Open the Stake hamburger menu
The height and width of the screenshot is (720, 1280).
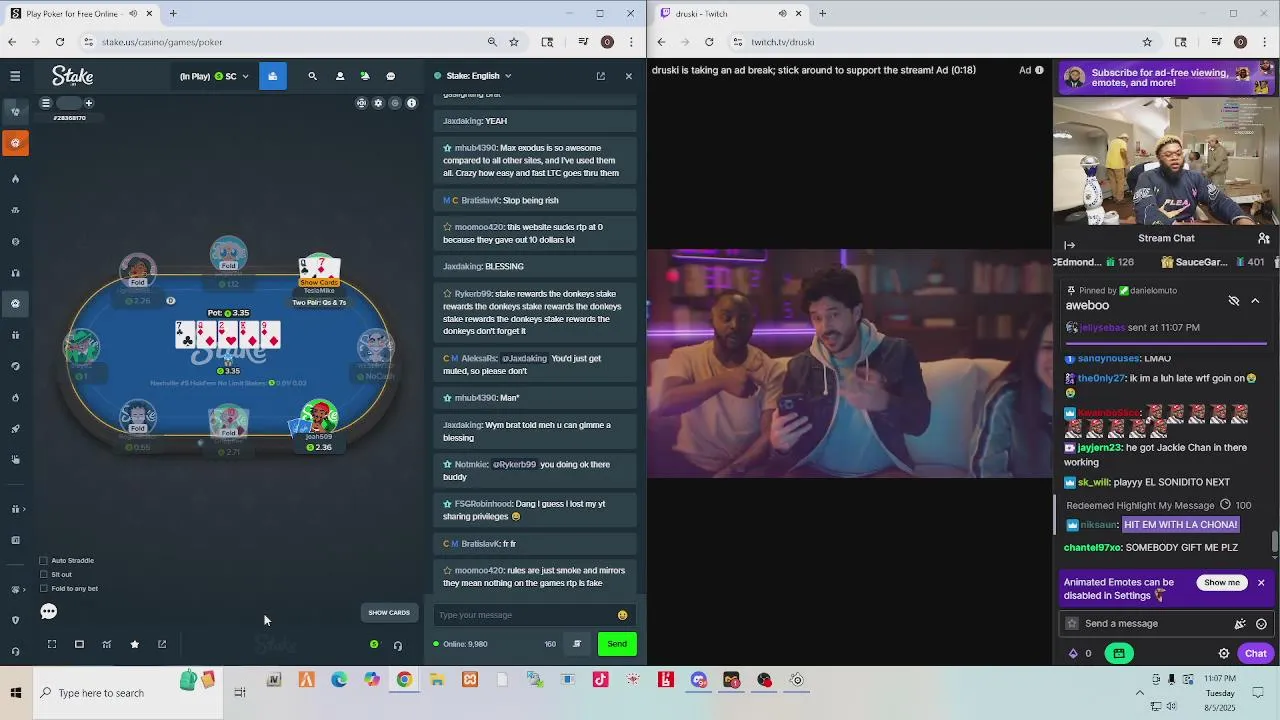tap(15, 76)
